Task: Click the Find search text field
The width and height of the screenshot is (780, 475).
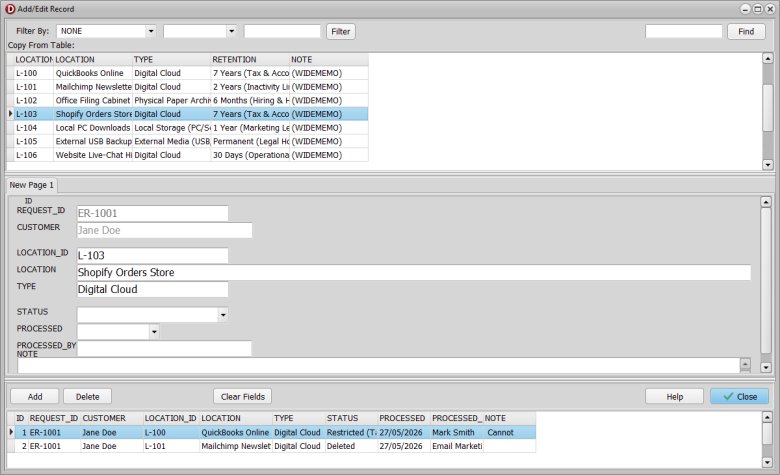Action: pos(683,31)
